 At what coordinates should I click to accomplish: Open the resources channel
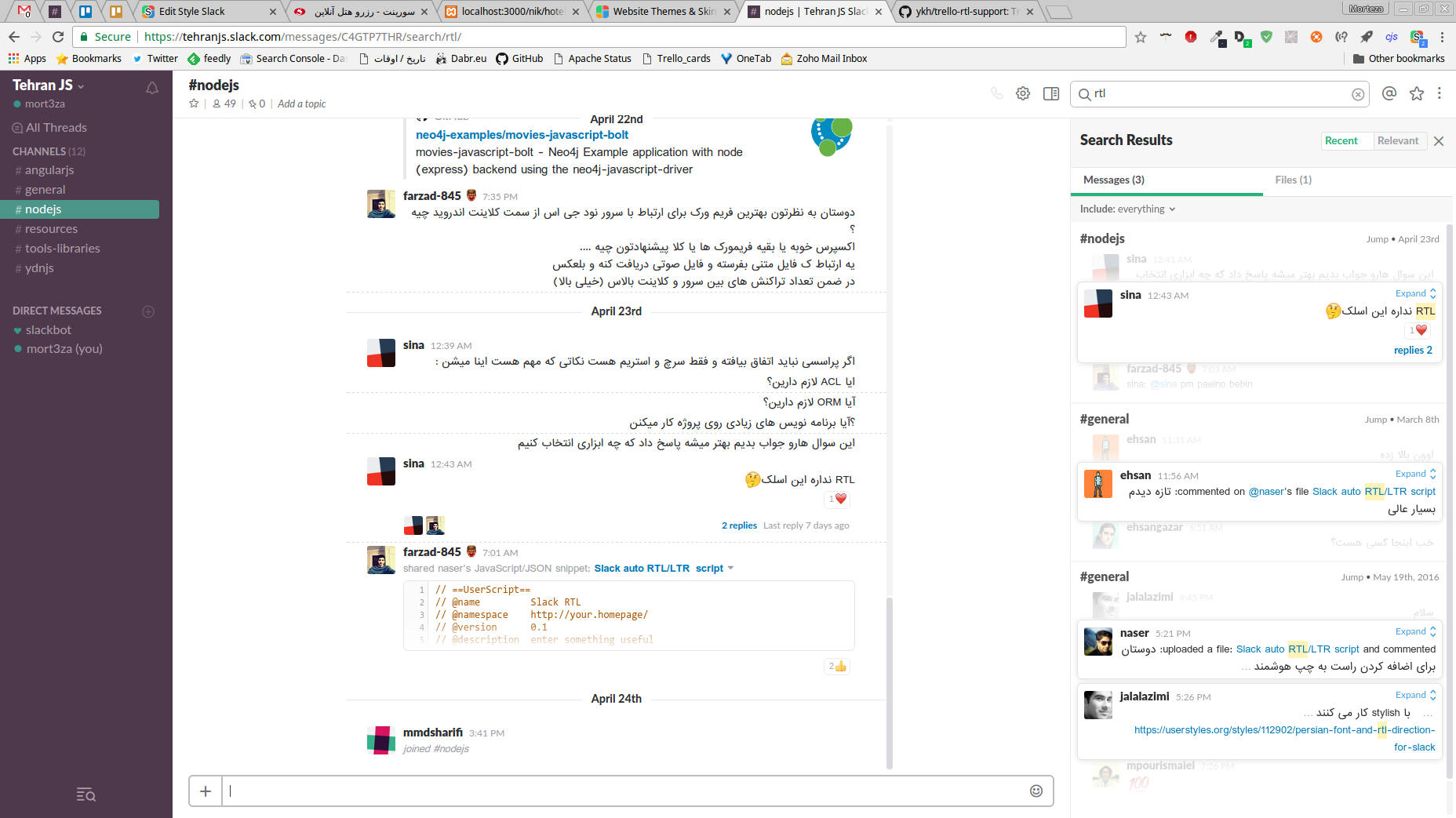coord(51,228)
